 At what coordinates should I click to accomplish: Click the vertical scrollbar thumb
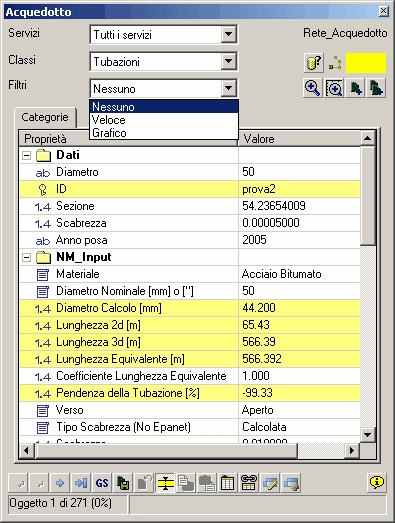pos(368,196)
